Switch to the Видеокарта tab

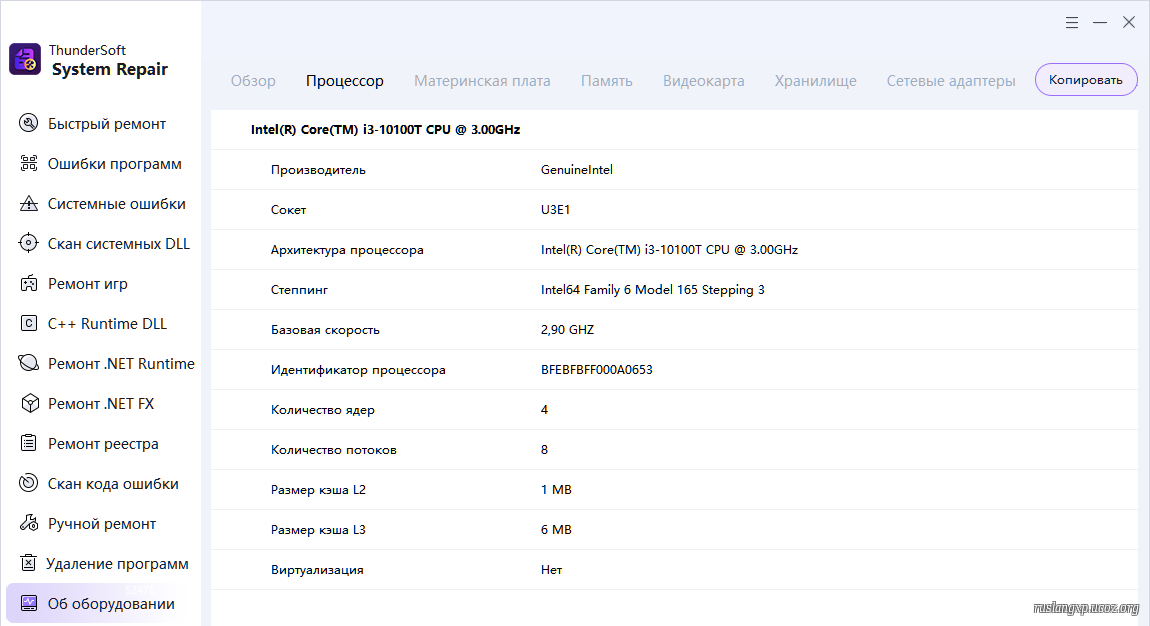[703, 81]
